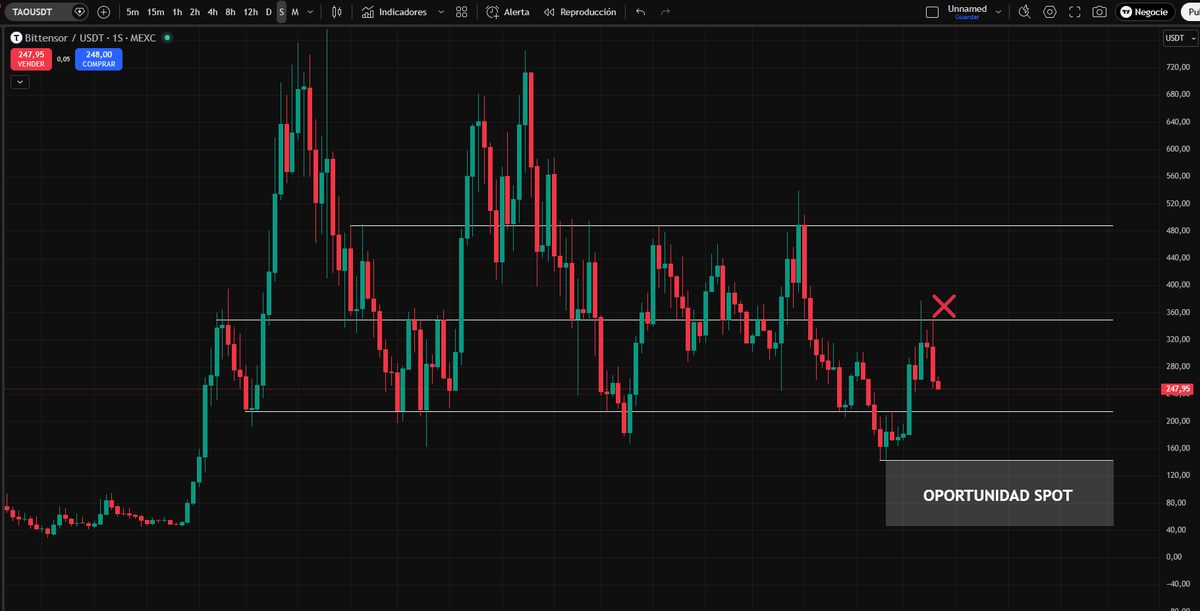Click the add symbol plus icon
The image size is (1200, 611).
click(x=103, y=12)
